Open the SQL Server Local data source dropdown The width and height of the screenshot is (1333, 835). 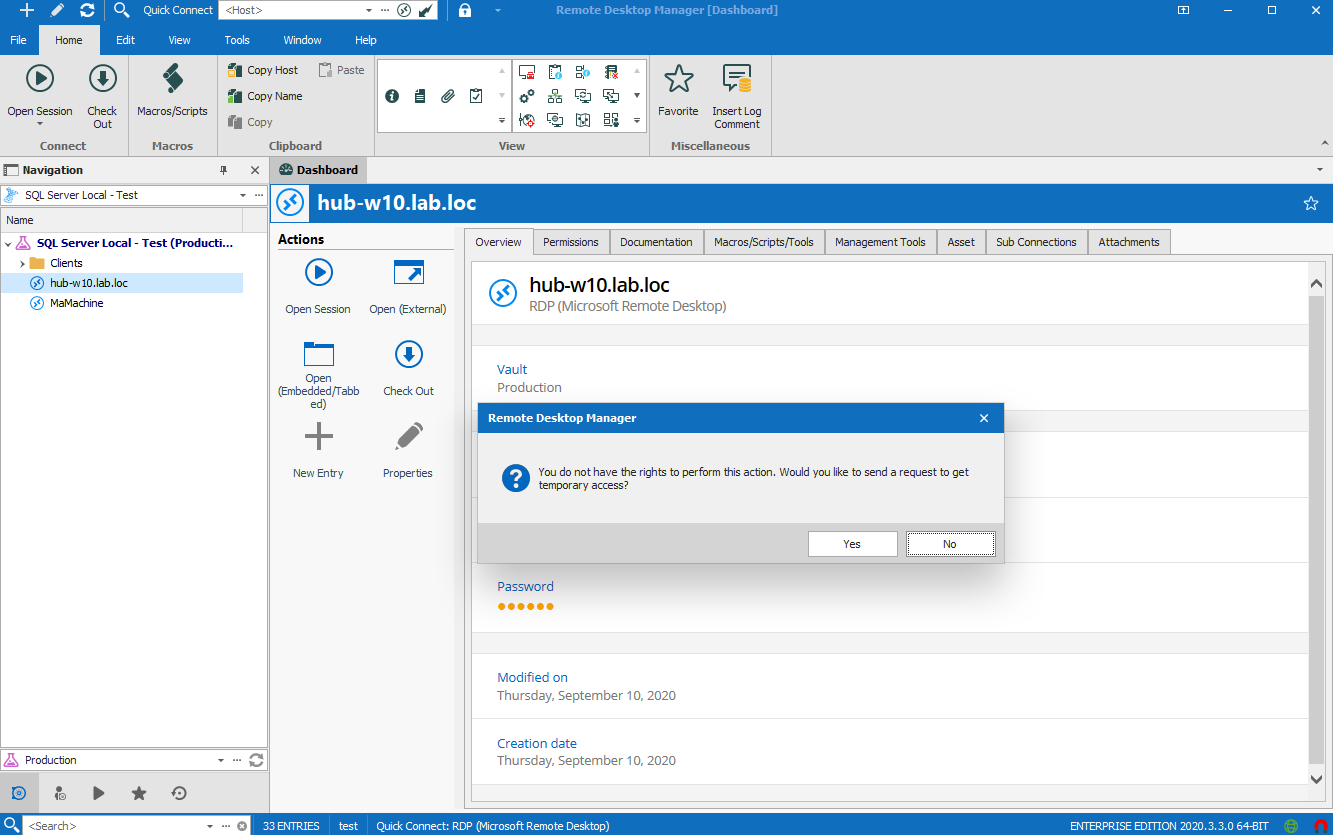point(243,195)
